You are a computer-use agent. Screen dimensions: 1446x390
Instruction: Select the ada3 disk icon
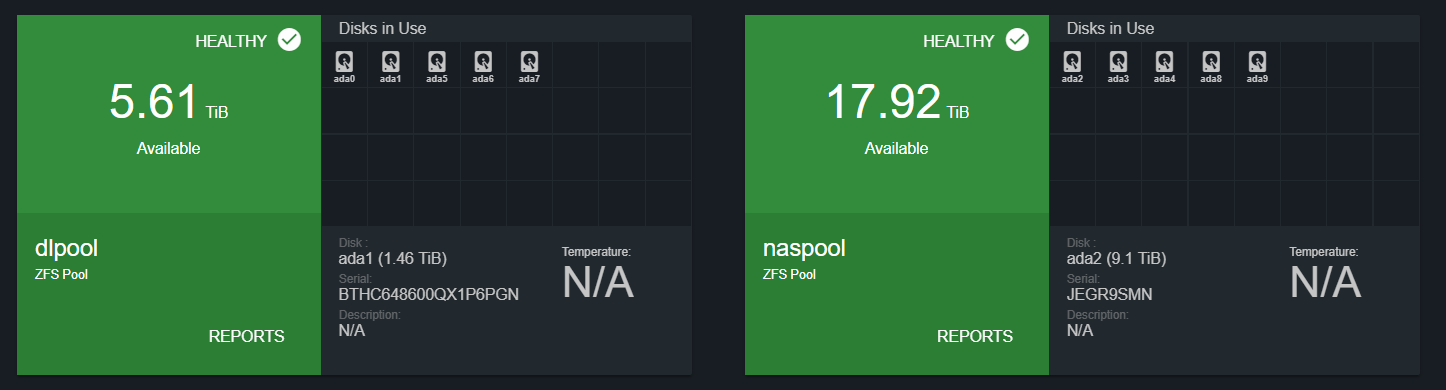point(1119,66)
